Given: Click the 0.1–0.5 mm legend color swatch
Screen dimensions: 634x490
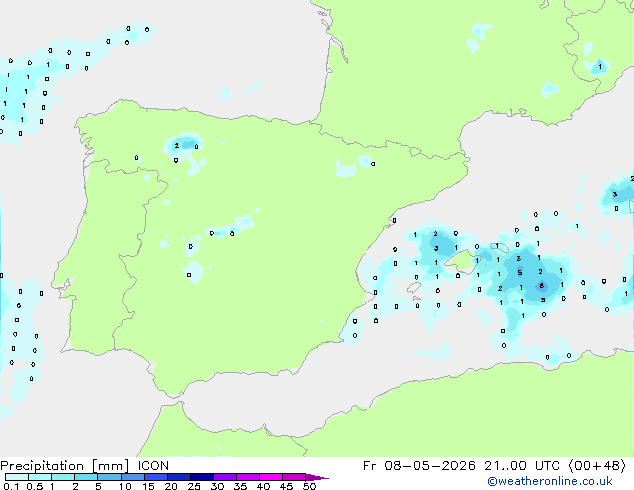Looking at the screenshot, I should (x=17, y=477).
